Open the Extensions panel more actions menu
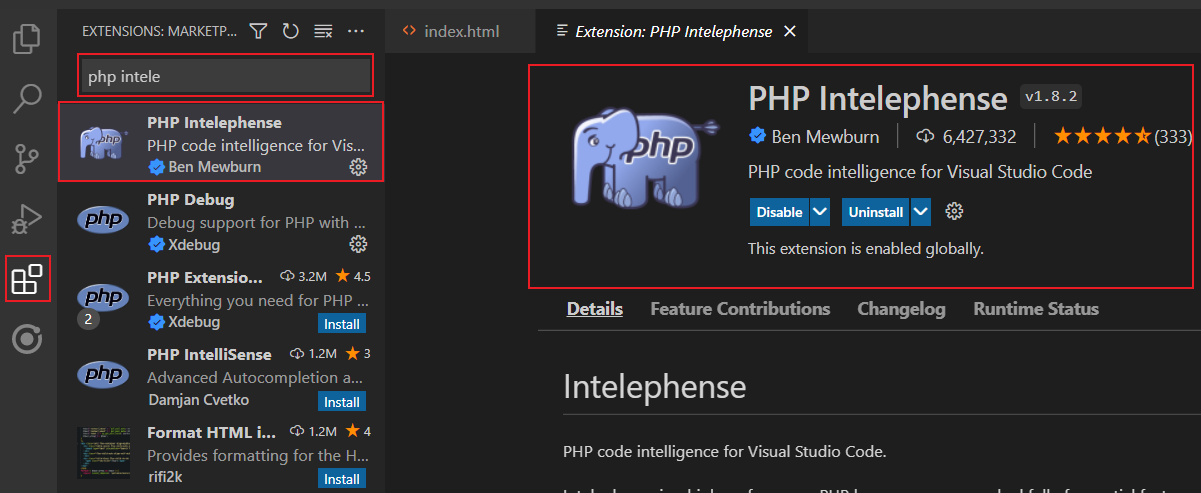 click(x=356, y=31)
